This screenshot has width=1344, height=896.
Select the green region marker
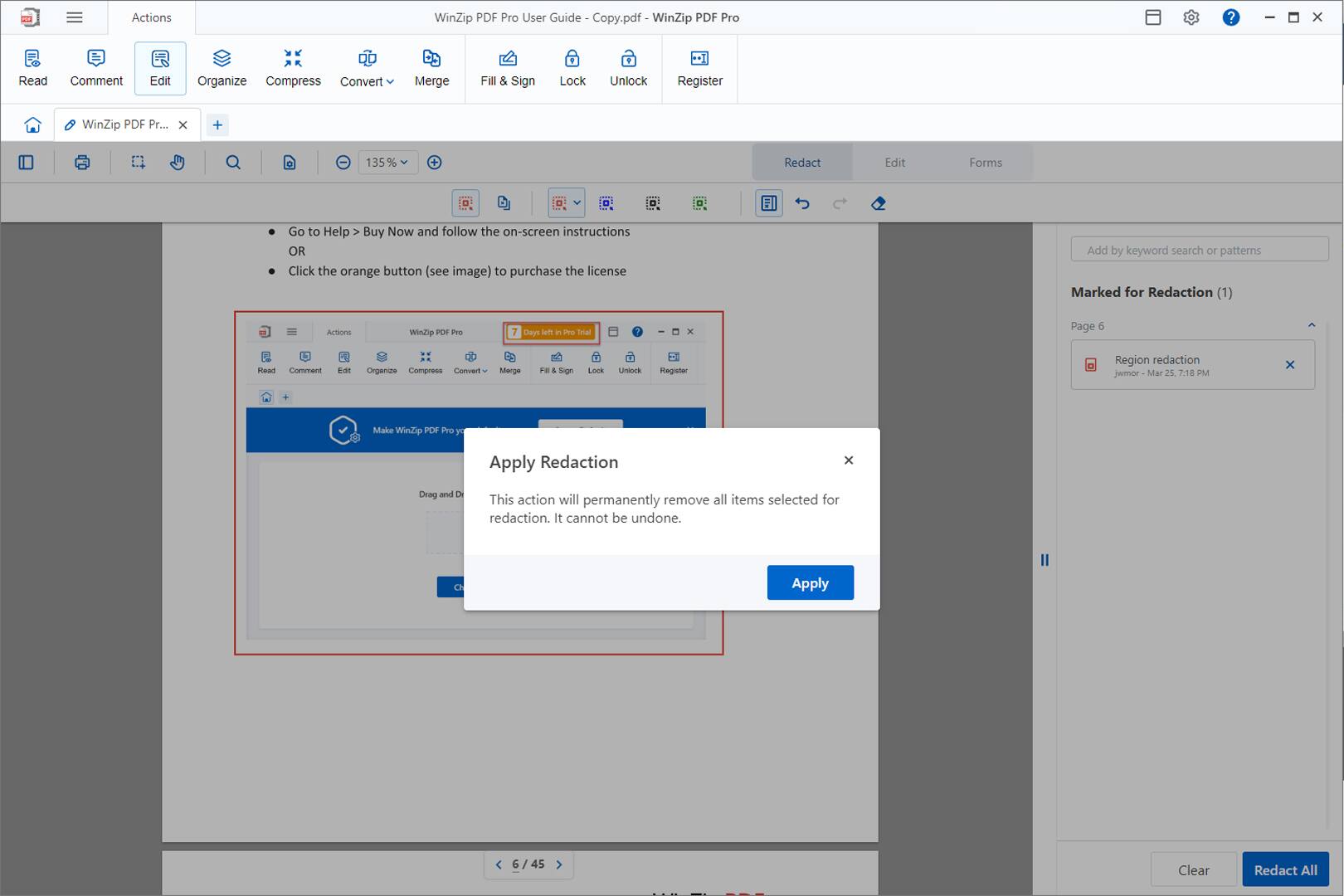[x=699, y=203]
